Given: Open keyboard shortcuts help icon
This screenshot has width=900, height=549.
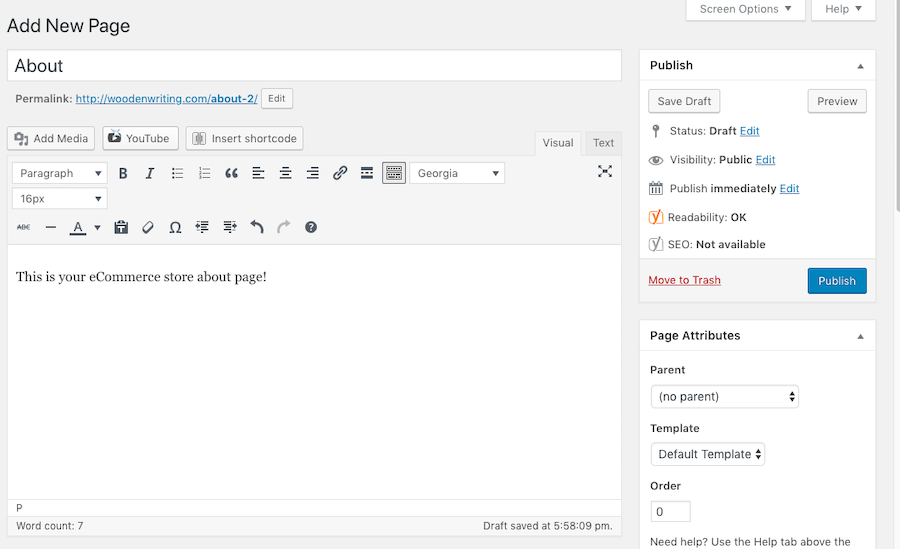Looking at the screenshot, I should [311, 227].
